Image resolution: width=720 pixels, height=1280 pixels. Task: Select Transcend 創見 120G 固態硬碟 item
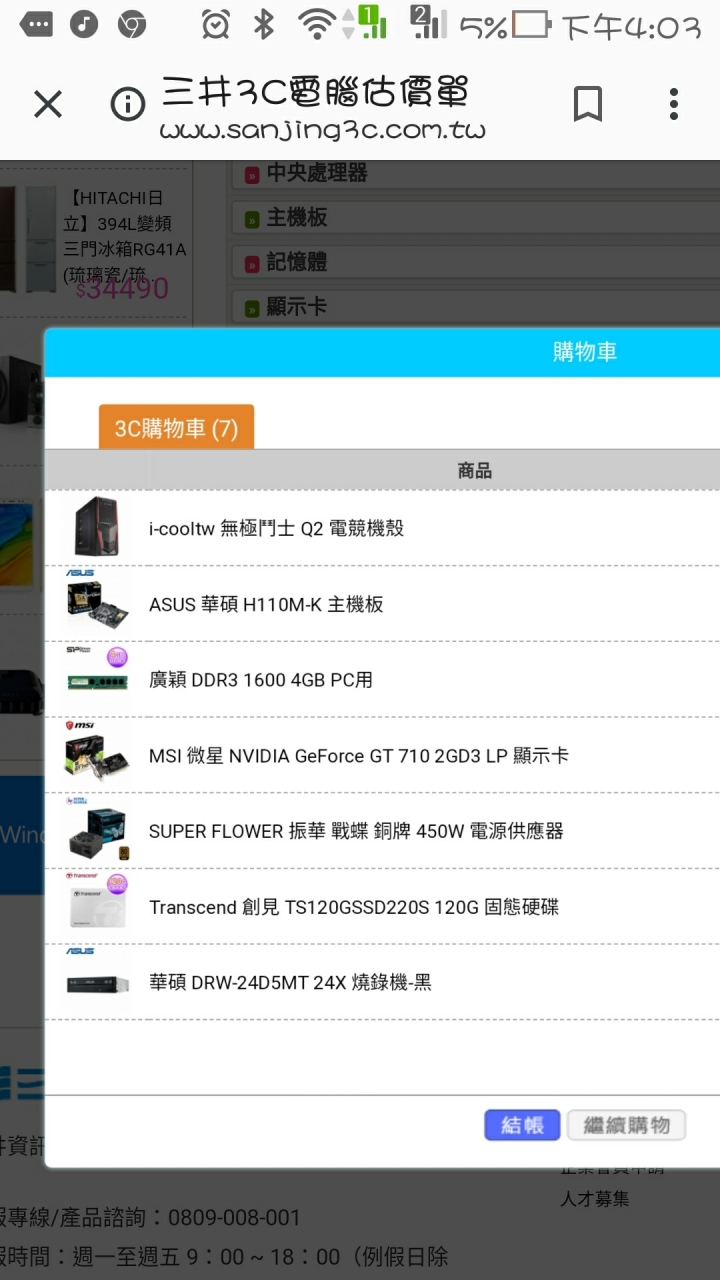[x=354, y=907]
